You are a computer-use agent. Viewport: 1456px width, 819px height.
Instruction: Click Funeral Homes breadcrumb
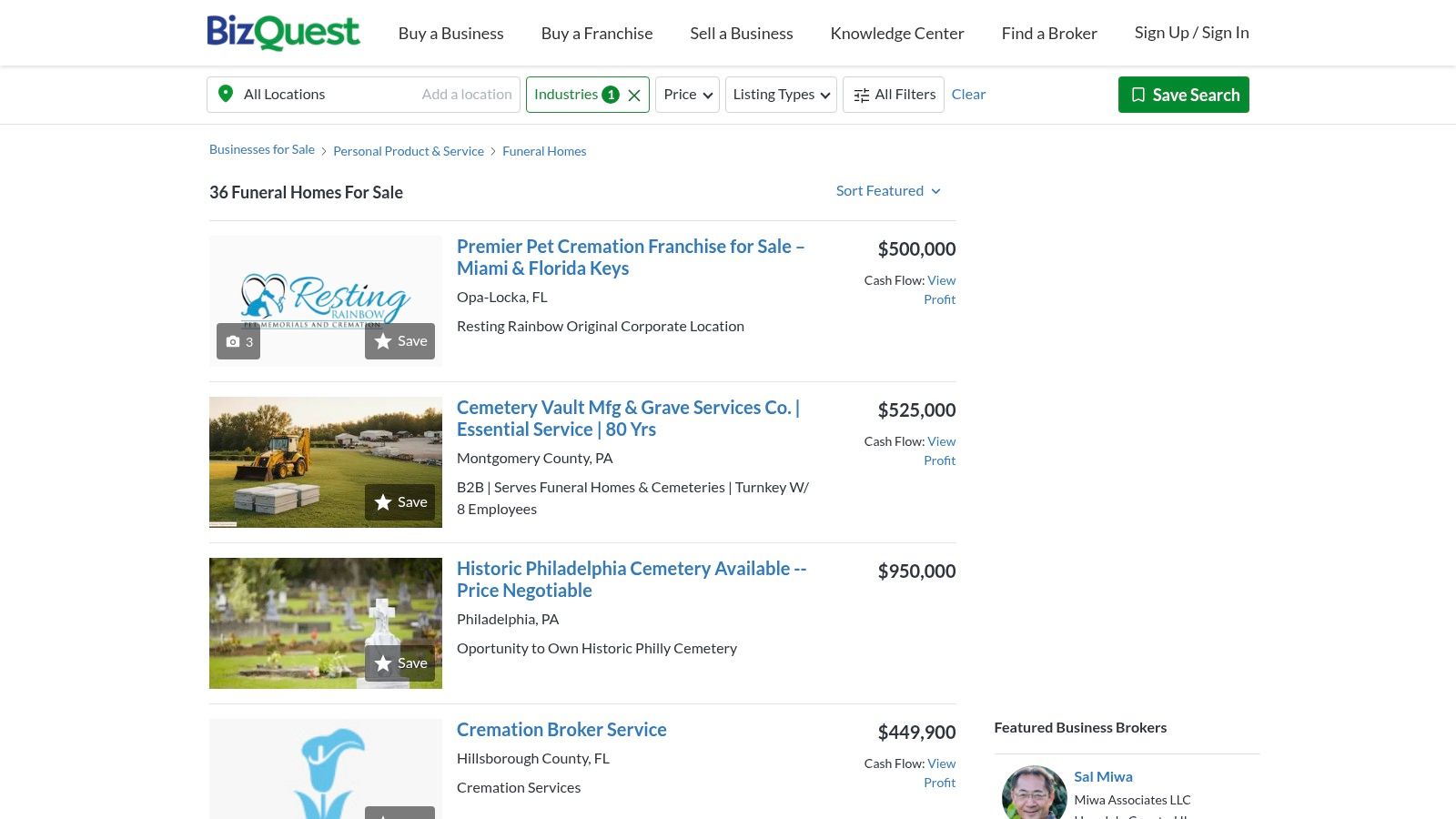[x=544, y=151]
